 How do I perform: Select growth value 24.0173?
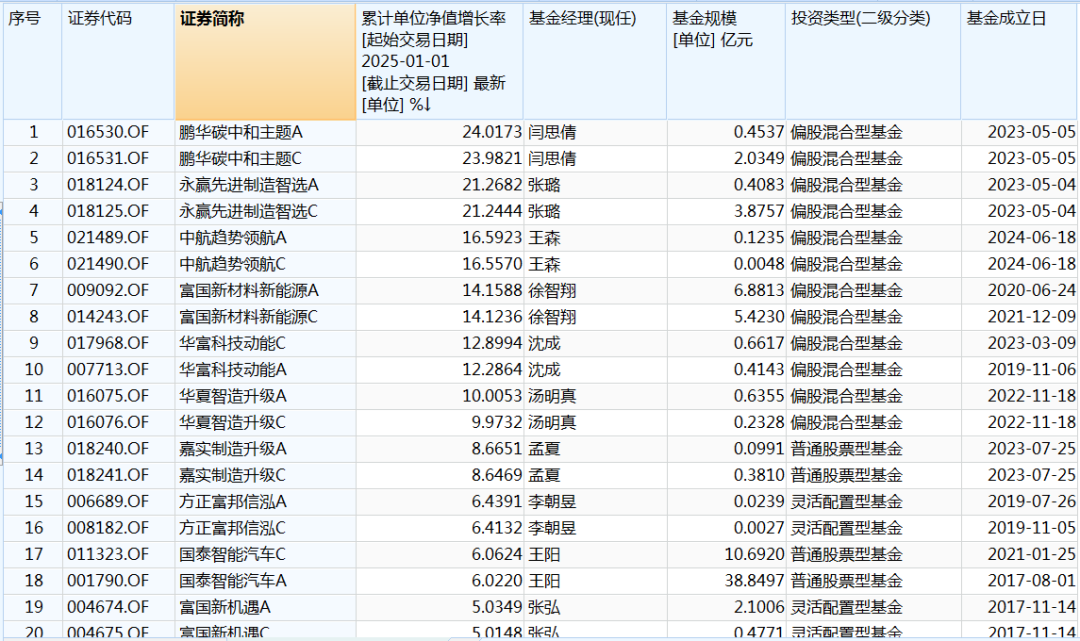pos(492,132)
